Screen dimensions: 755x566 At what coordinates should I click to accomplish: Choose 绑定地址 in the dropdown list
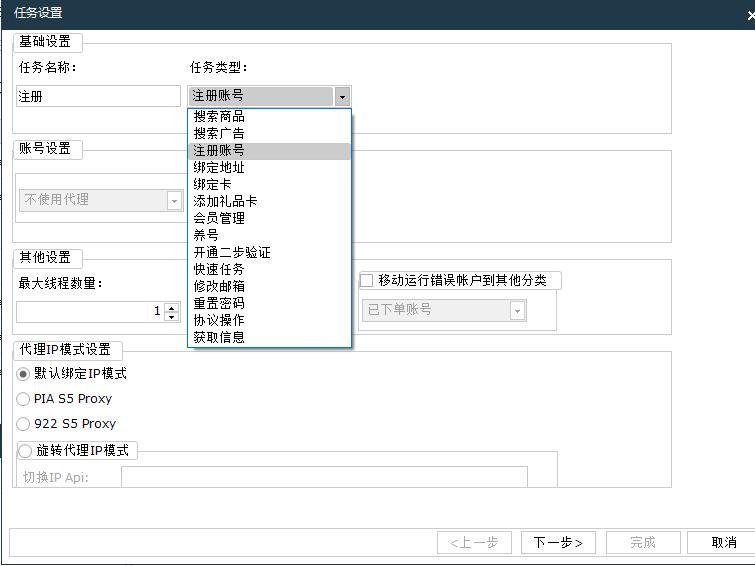(x=269, y=168)
